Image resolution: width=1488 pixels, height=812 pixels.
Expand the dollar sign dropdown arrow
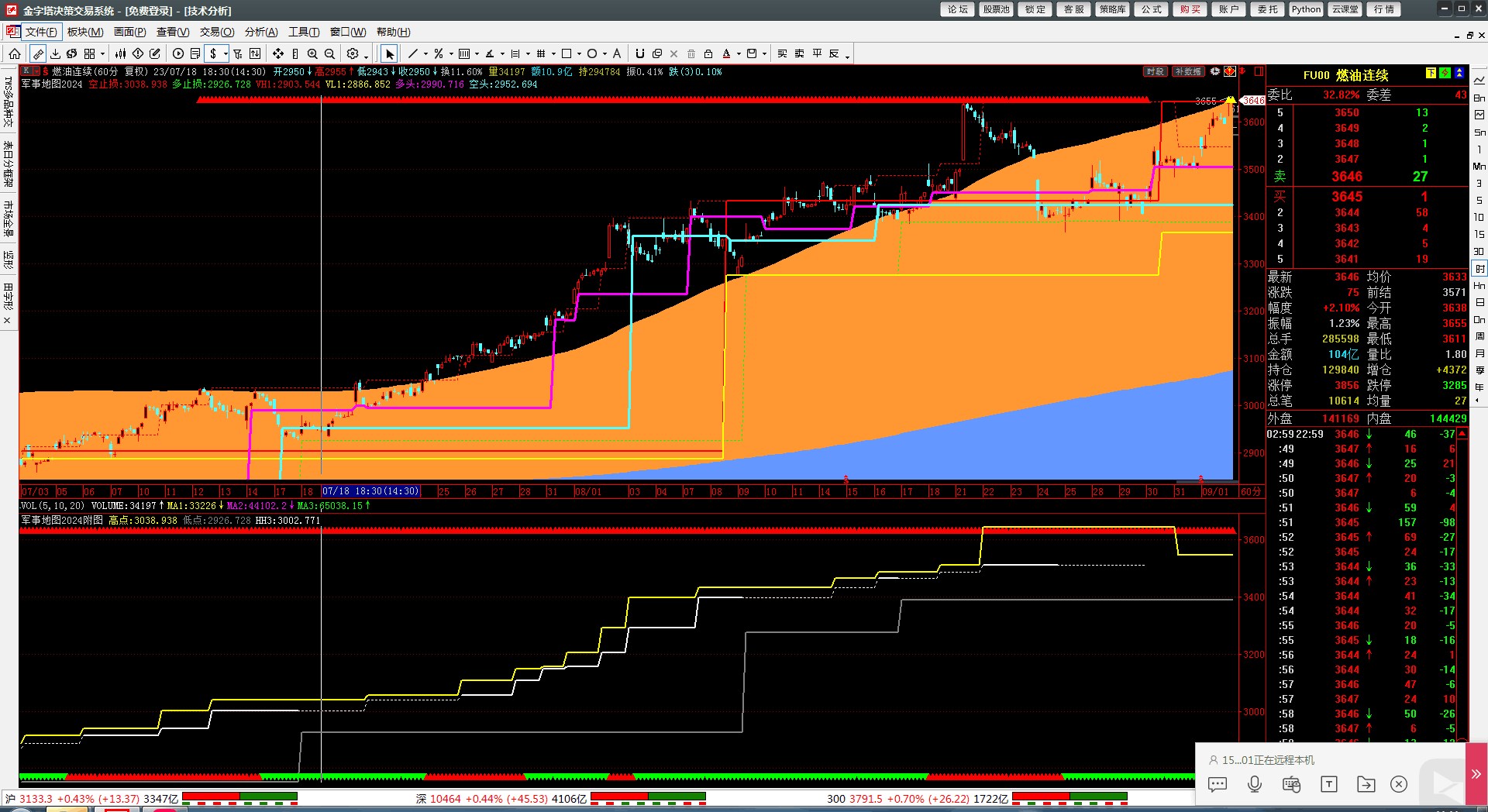(226, 54)
